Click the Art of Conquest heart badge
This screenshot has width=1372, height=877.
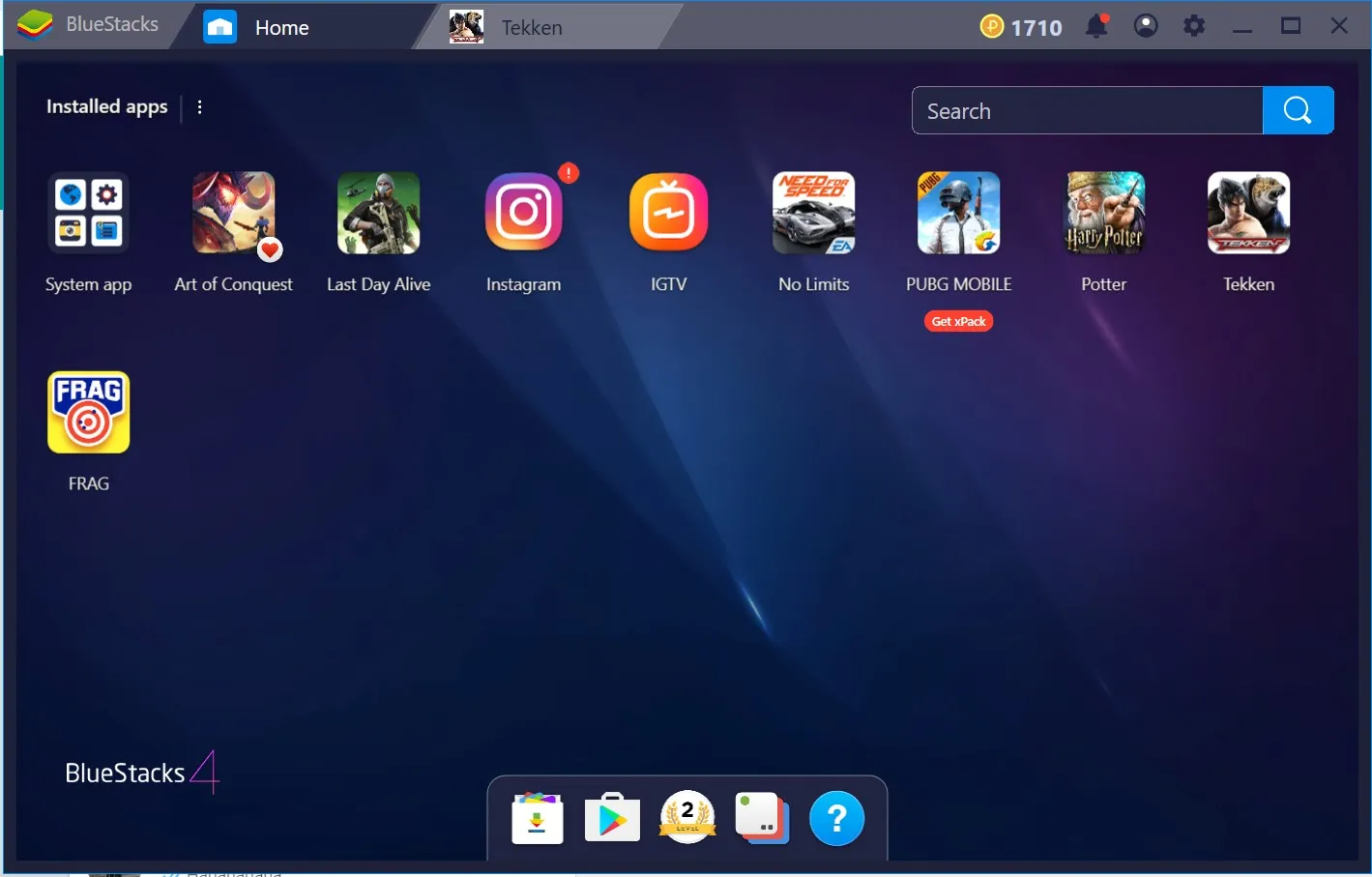point(270,250)
